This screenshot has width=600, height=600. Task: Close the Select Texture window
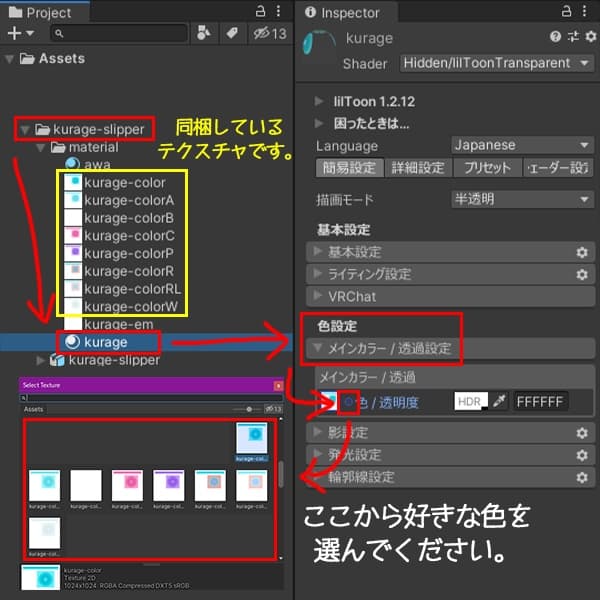279,386
